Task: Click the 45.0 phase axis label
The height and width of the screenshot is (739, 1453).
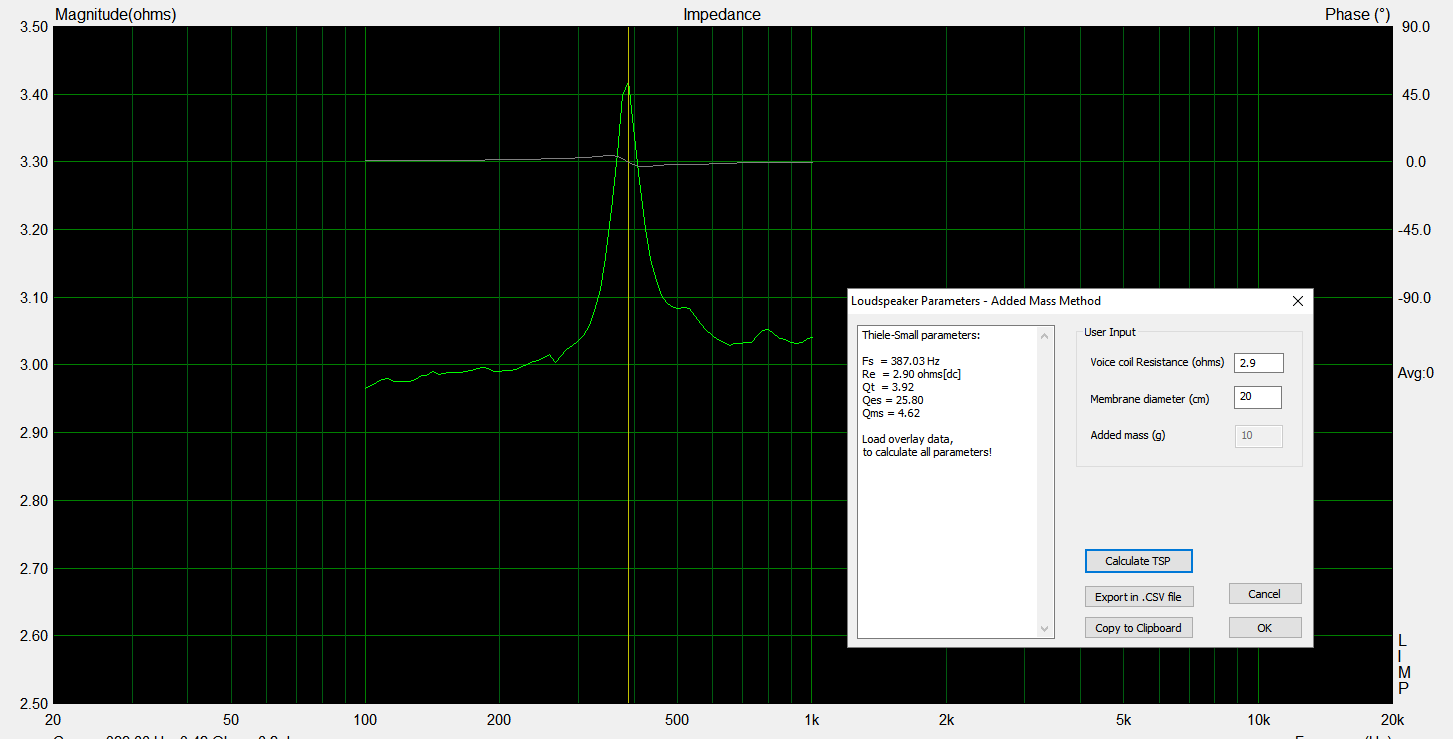Action: click(1415, 95)
